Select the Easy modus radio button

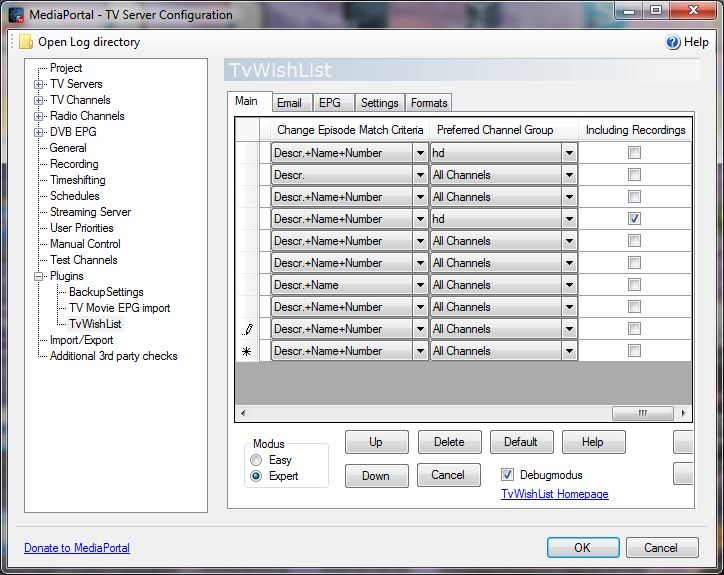[256, 460]
